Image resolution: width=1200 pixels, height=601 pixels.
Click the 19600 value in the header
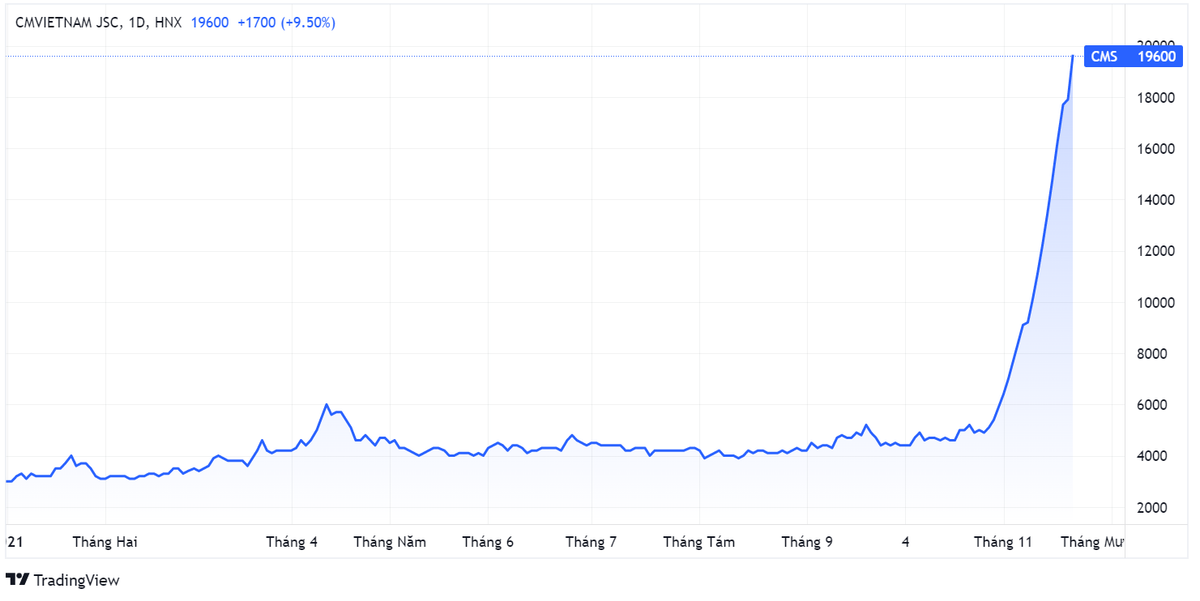click(x=210, y=22)
